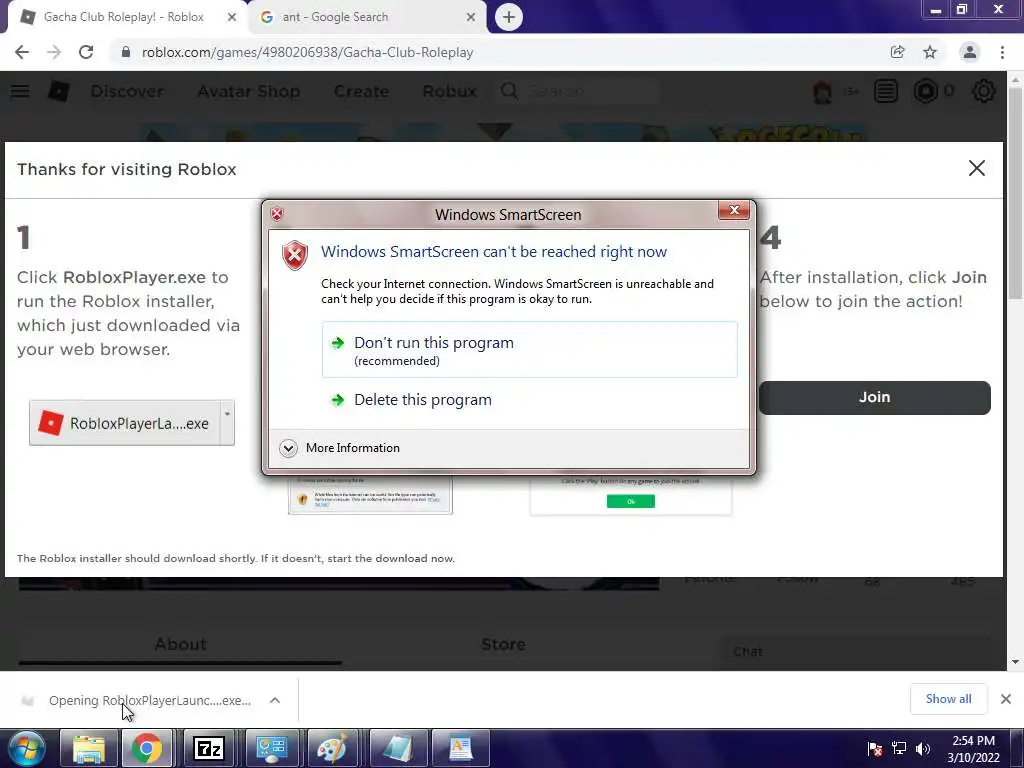The image size is (1024, 768).
Task: Click Show all downloads
Action: point(948,699)
